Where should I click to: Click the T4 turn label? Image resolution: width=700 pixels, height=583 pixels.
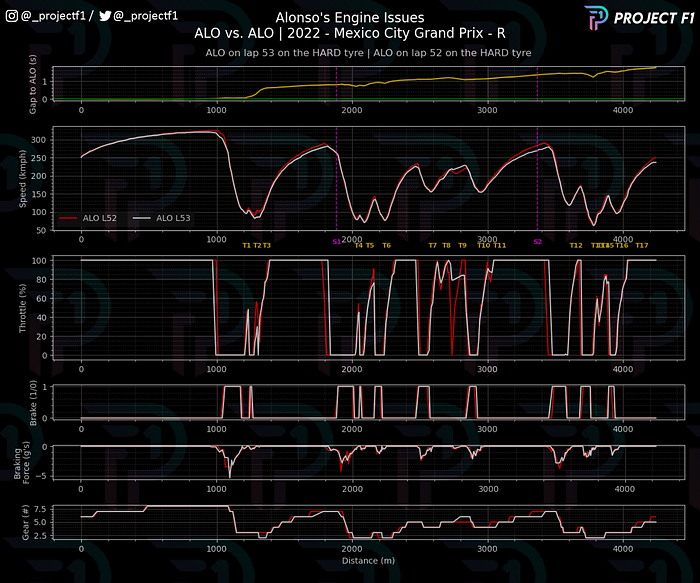point(358,246)
